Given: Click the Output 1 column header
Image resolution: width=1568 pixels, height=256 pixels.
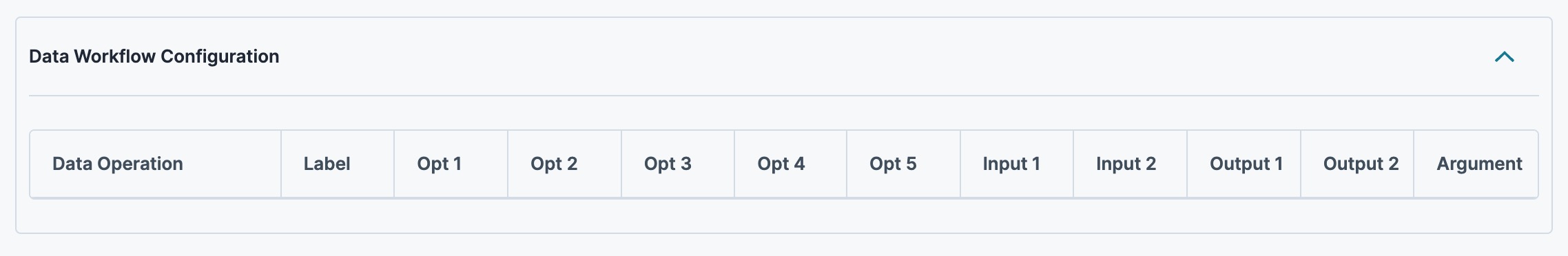Looking at the screenshot, I should (1244, 164).
